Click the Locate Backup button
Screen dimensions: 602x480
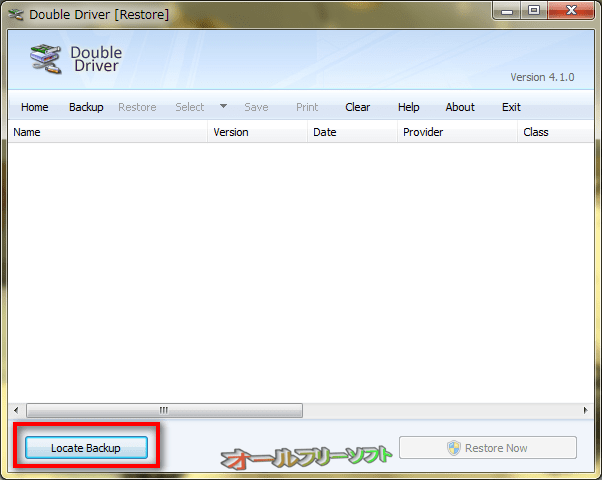(x=86, y=447)
